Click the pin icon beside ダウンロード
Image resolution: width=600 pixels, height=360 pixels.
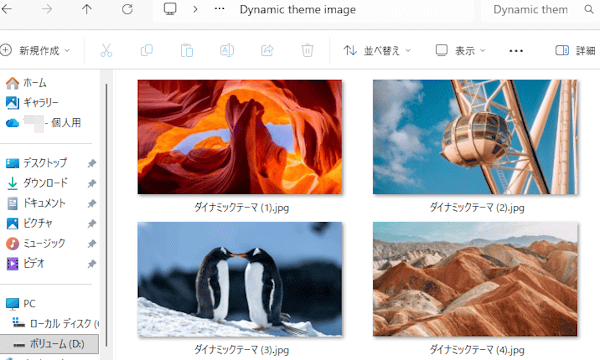tap(91, 183)
